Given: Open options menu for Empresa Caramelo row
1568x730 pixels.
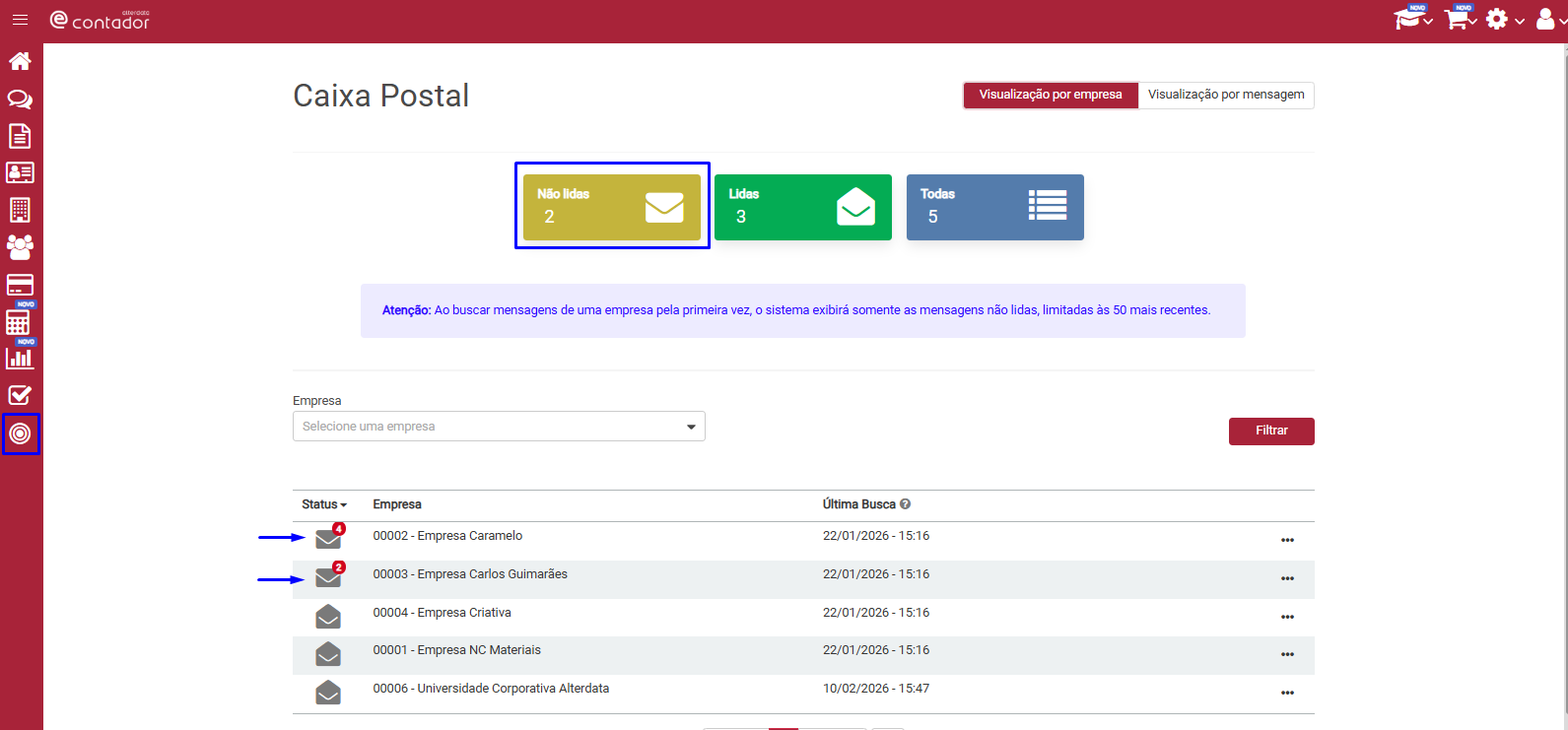Looking at the screenshot, I should click(x=1287, y=540).
